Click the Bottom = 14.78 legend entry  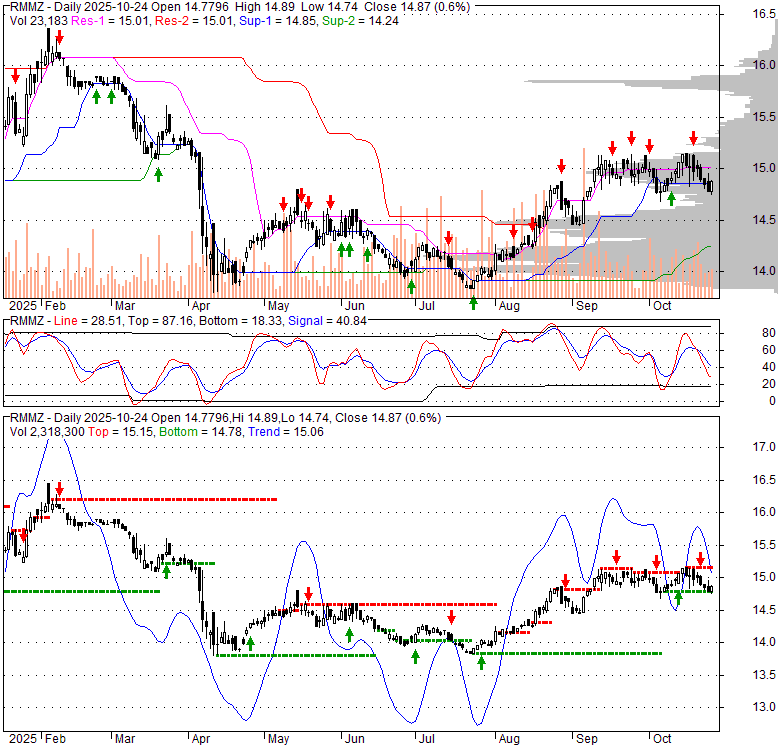click(200, 432)
